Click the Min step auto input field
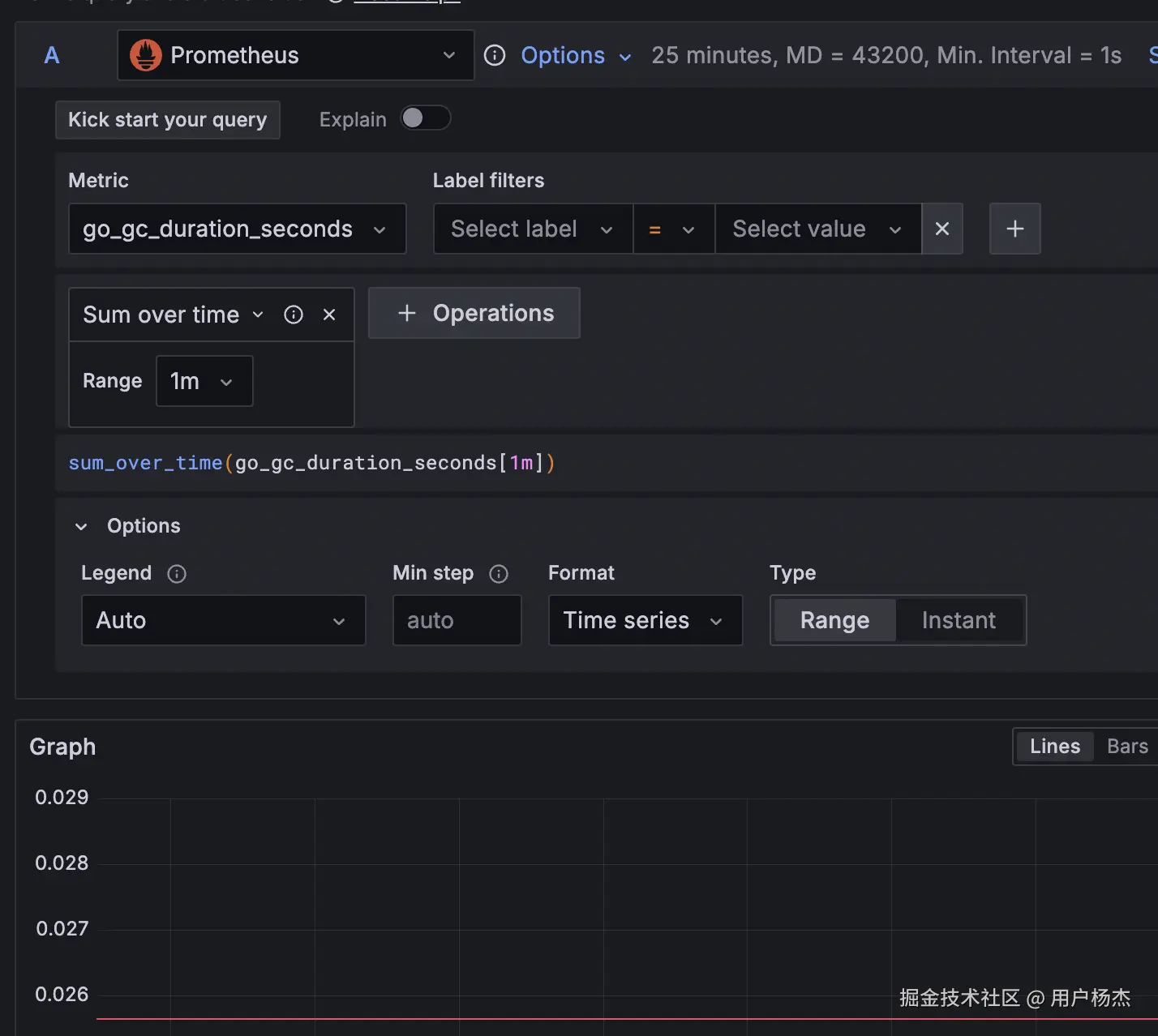Screen dimensions: 1158x1036 [x=457, y=620]
